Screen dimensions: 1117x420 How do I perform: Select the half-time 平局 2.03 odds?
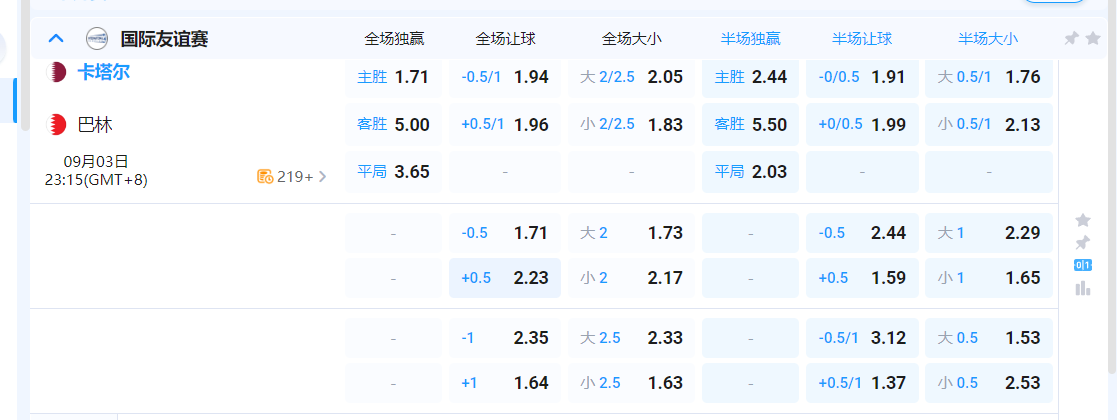click(750, 172)
